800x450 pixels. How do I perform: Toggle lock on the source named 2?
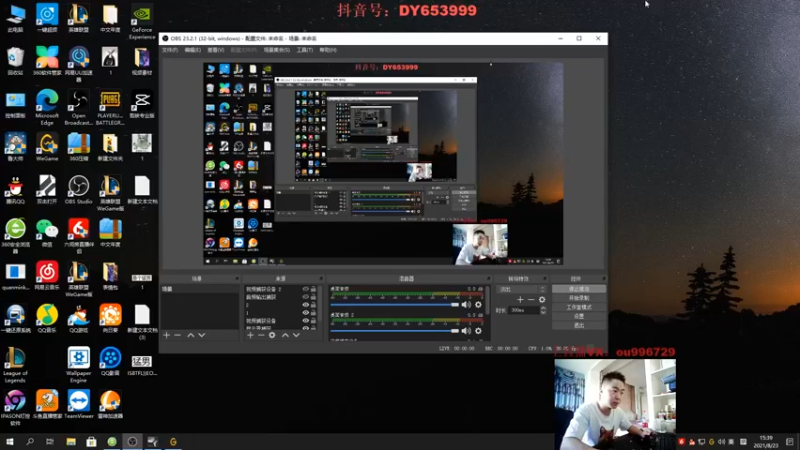(313, 305)
